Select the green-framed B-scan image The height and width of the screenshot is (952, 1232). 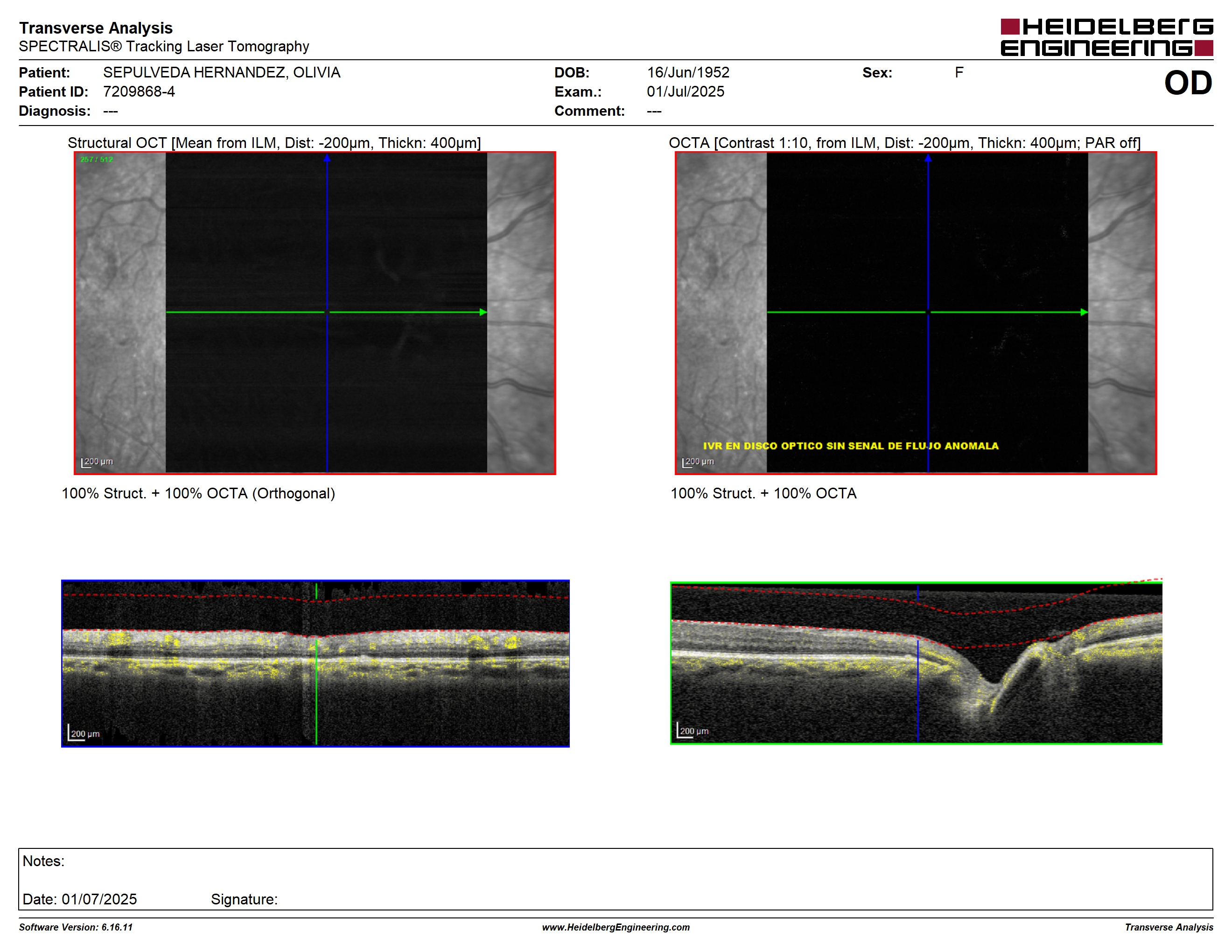(916, 663)
